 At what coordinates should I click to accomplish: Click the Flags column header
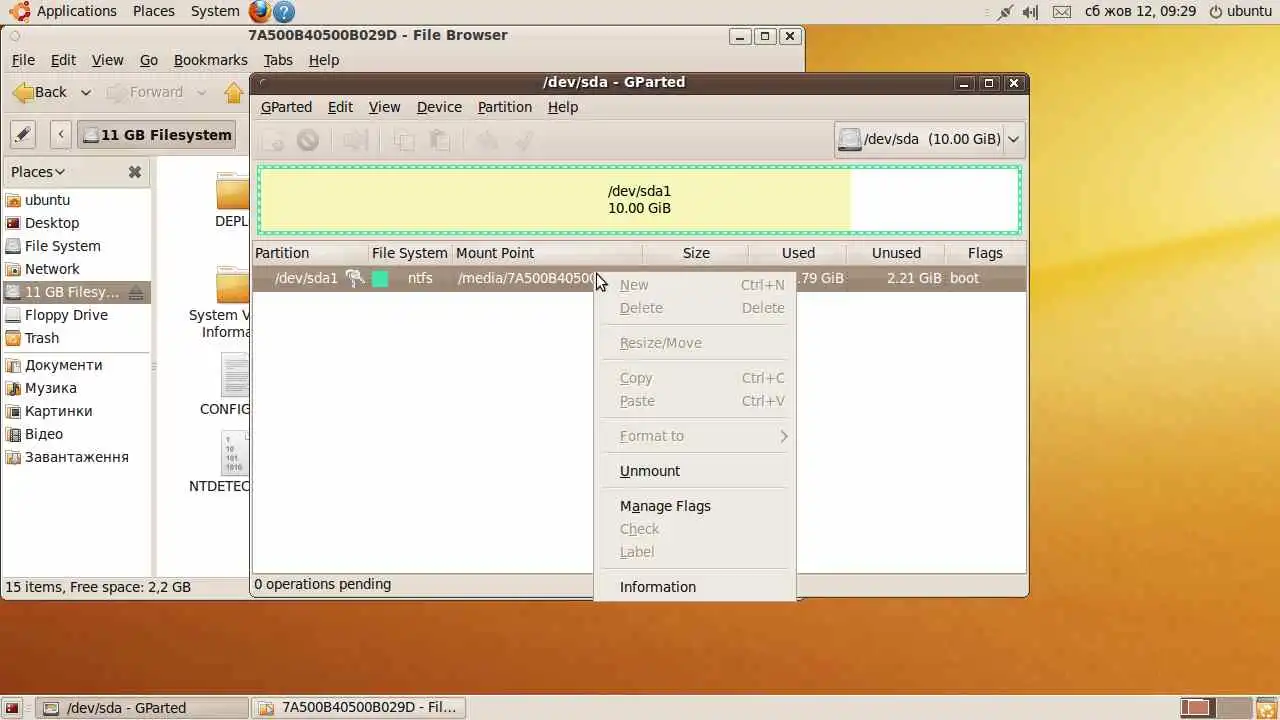click(x=985, y=253)
